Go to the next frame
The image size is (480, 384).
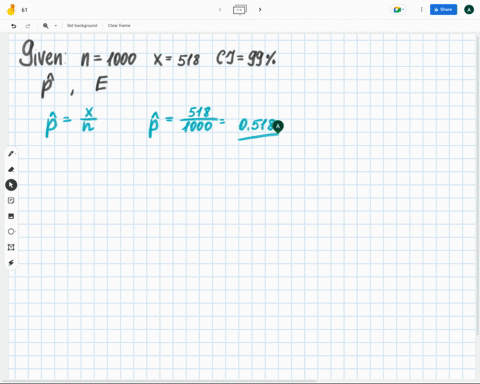pos(260,10)
